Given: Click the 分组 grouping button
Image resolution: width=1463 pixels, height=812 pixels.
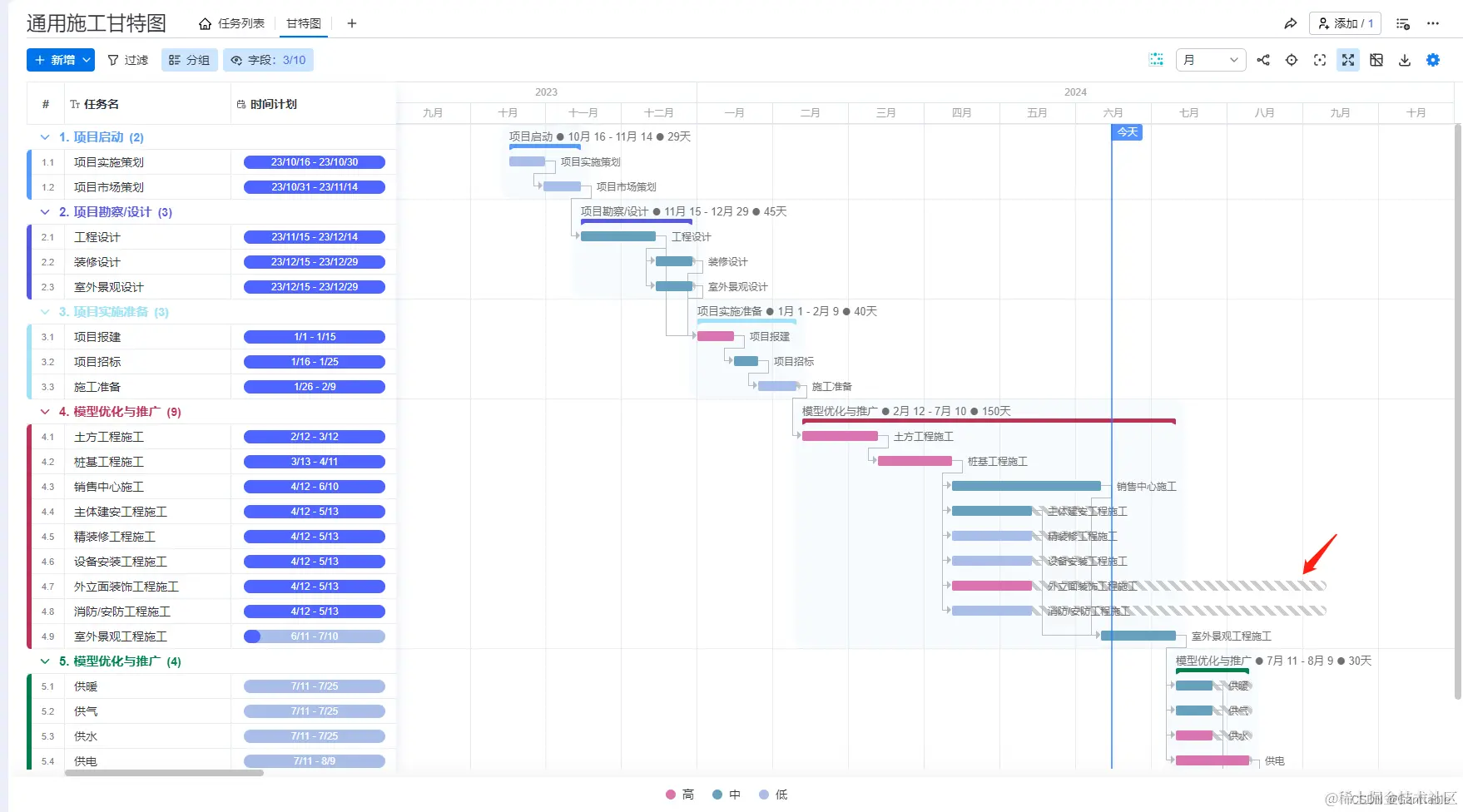Looking at the screenshot, I should [189, 60].
